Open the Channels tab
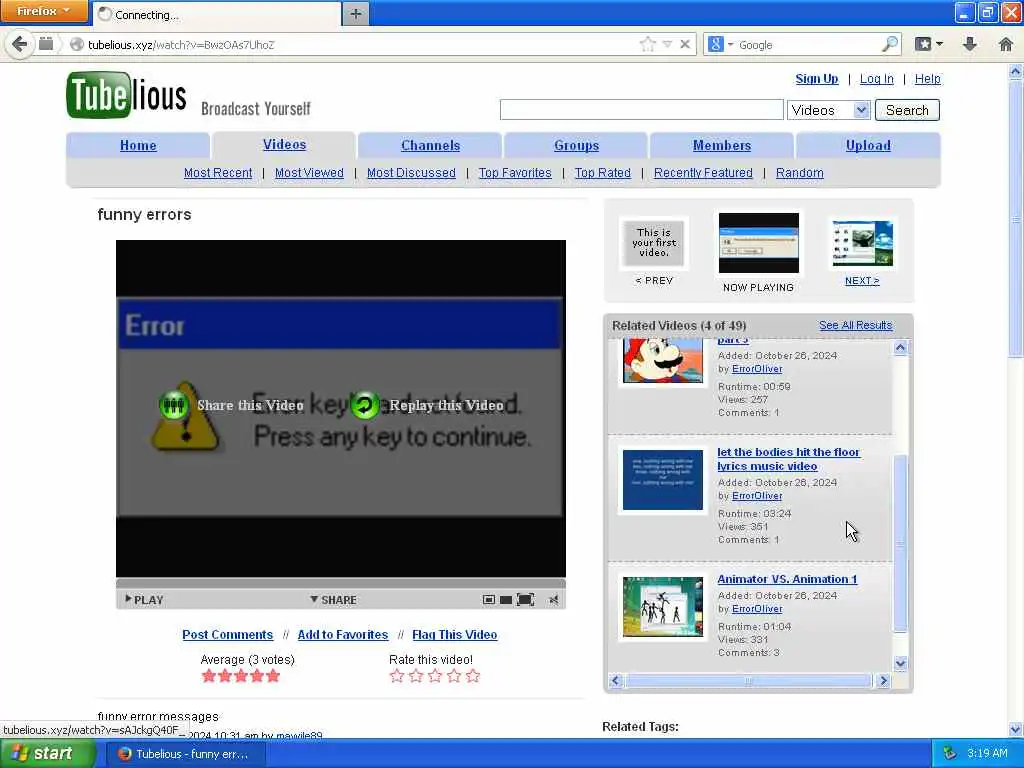Screen dimensions: 1024x768 tap(430, 146)
